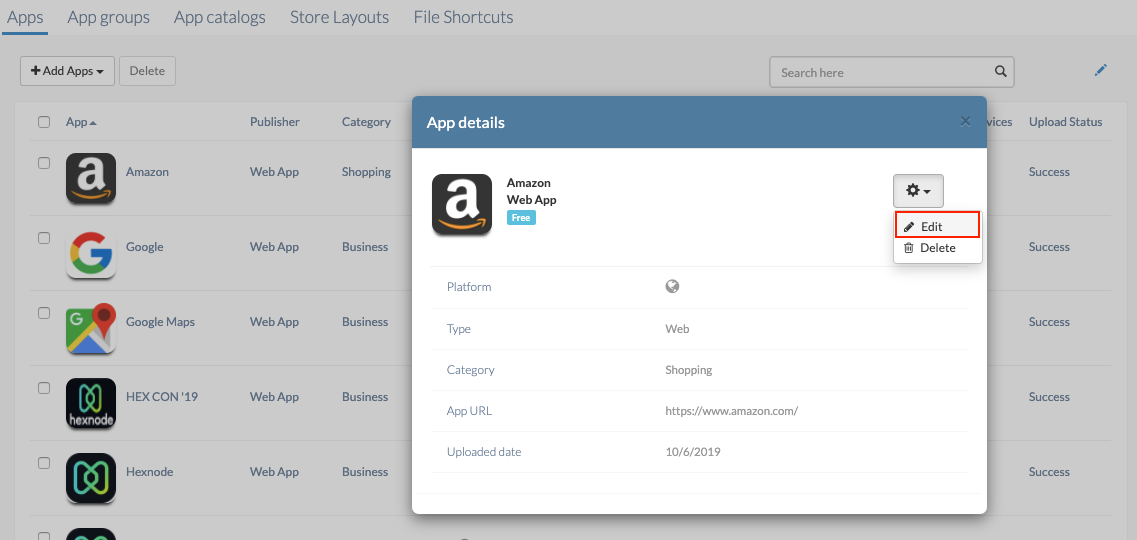Click Shopping category in the Amazon table row
1137x540 pixels.
[366, 172]
